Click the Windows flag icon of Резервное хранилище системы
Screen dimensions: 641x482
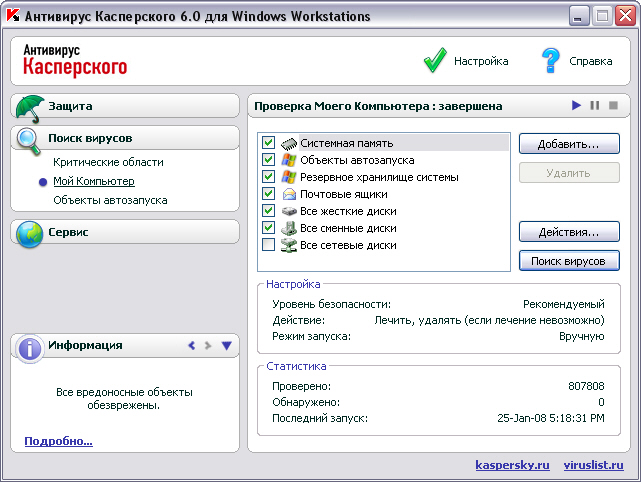point(289,177)
